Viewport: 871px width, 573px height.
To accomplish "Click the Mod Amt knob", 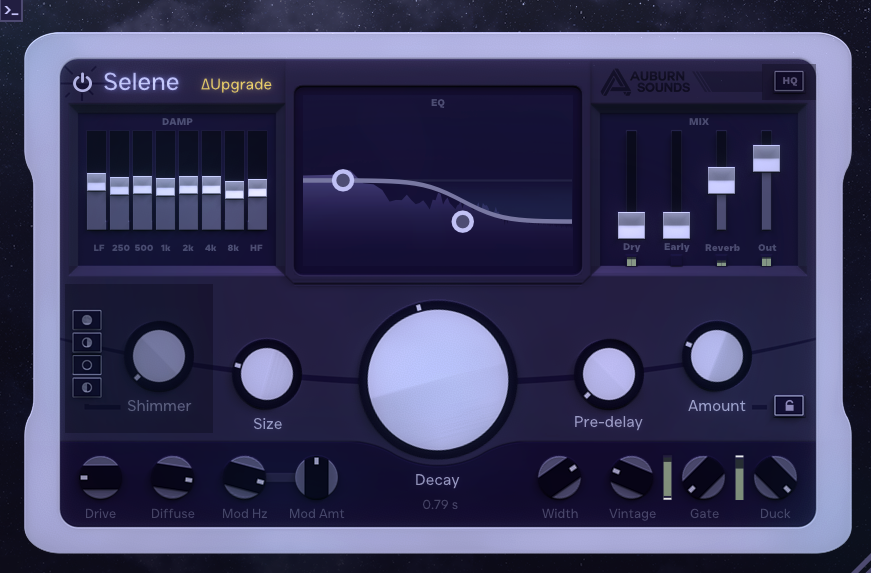I will click(x=316, y=478).
